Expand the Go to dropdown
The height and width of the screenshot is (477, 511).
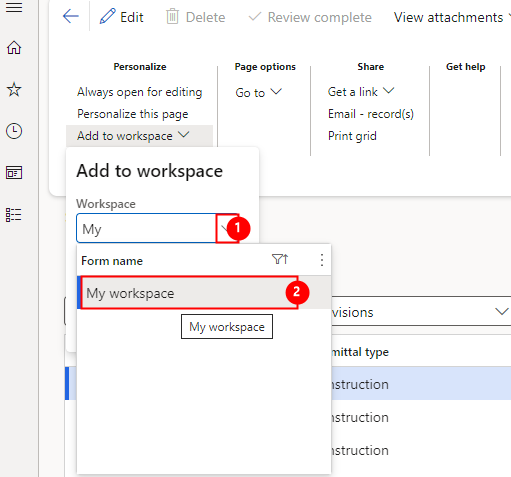(x=259, y=92)
